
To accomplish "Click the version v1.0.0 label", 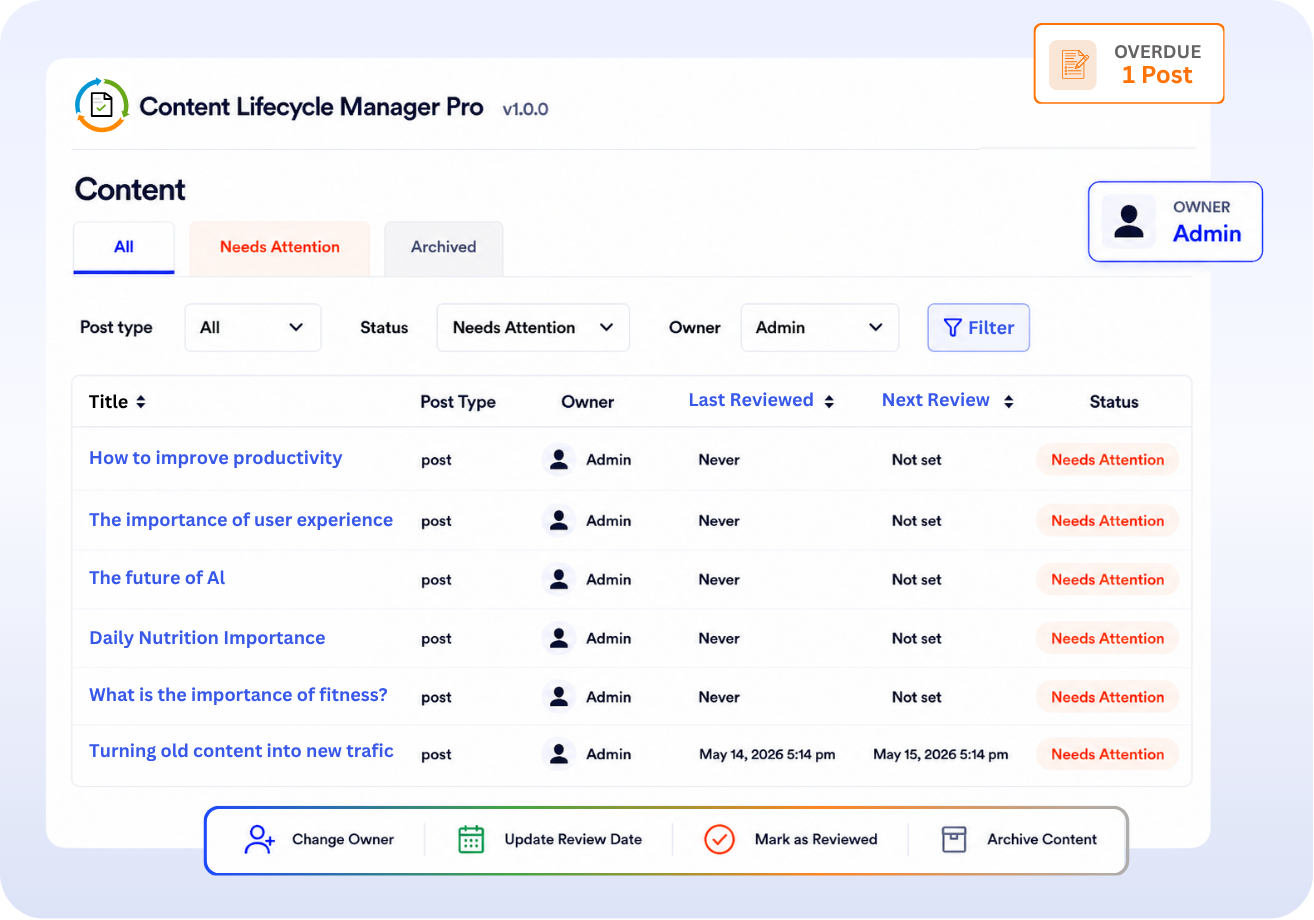I will [x=525, y=109].
